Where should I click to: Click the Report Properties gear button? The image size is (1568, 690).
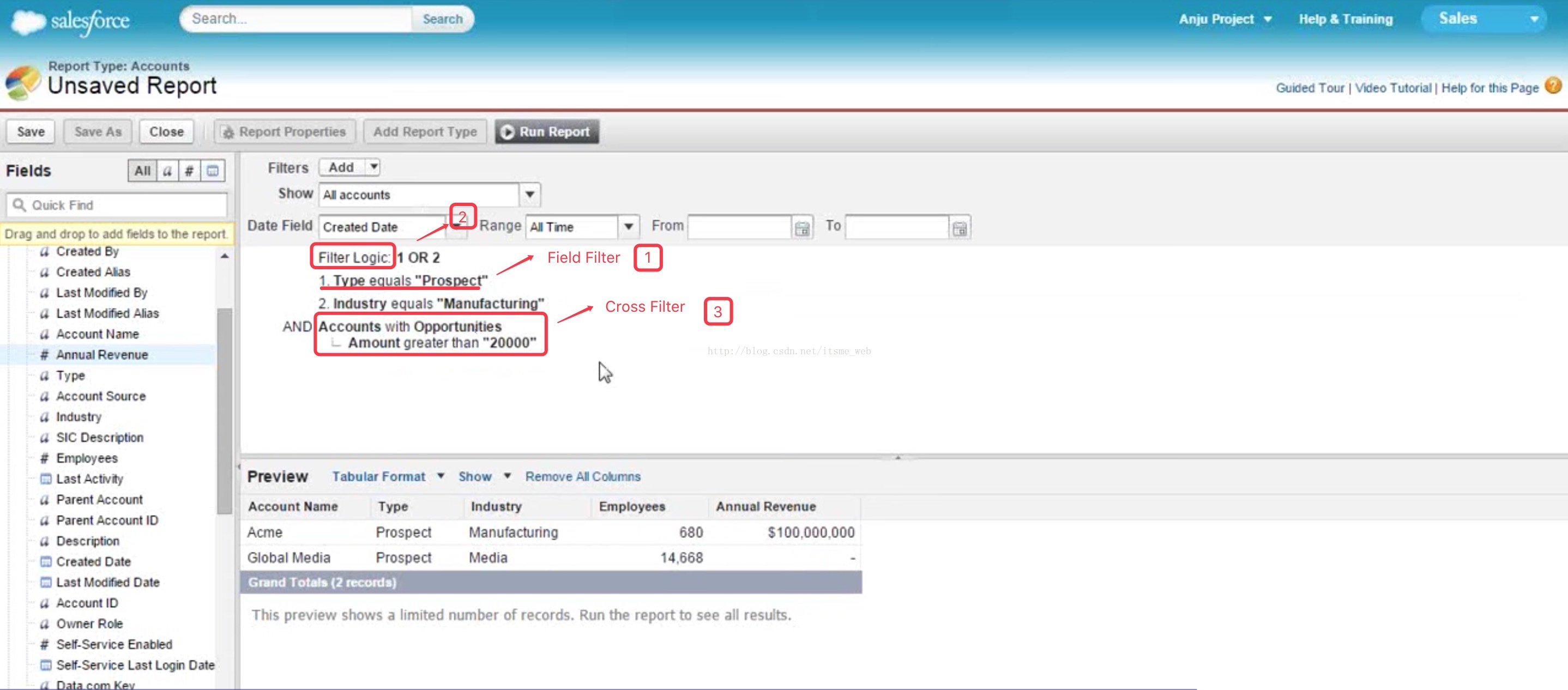click(x=284, y=132)
